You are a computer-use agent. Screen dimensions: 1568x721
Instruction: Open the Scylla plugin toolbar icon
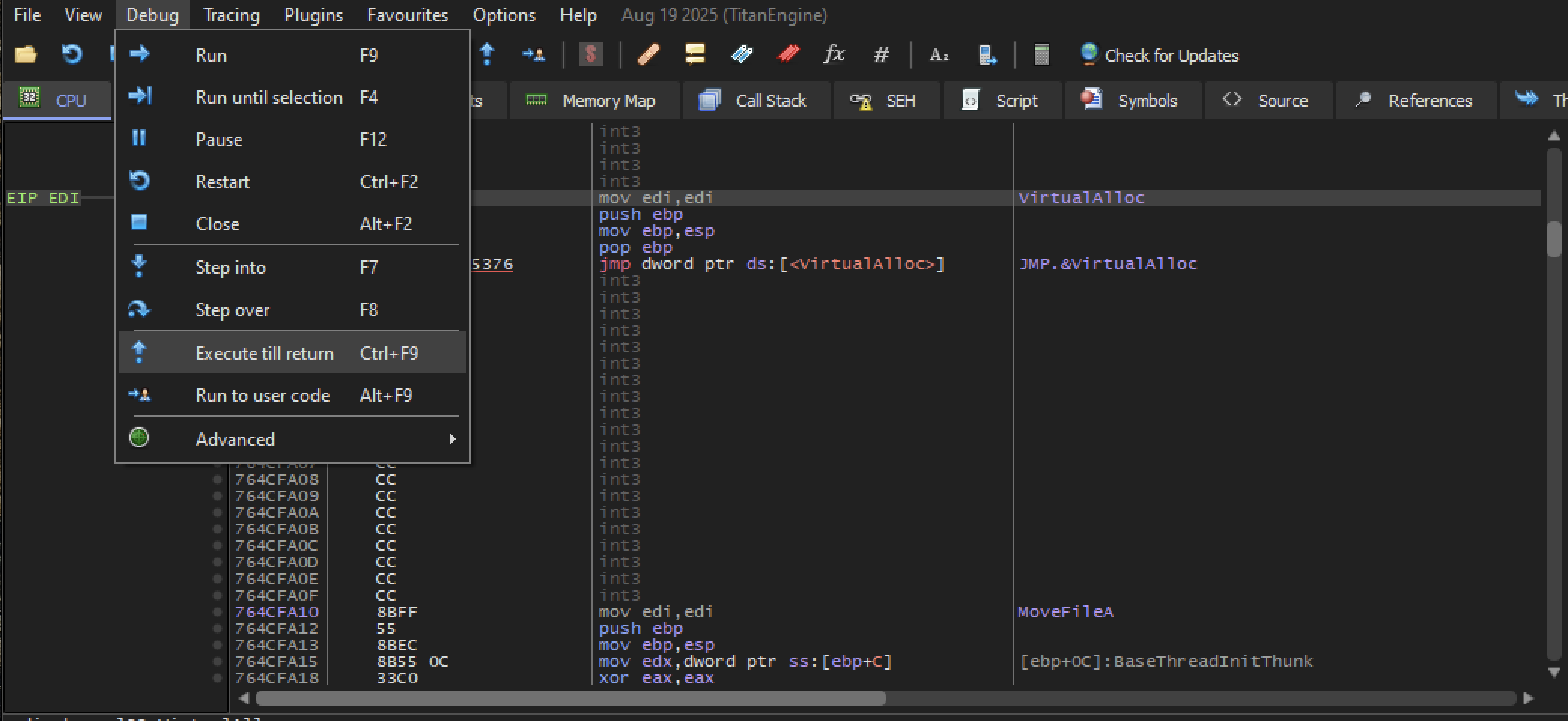pos(591,54)
